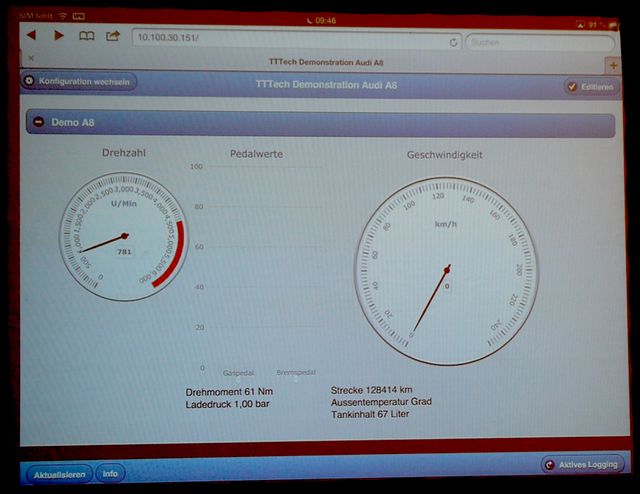Screen dimensions: 640x494
Task: Open Konfiguration wechseln
Action: (79, 81)
